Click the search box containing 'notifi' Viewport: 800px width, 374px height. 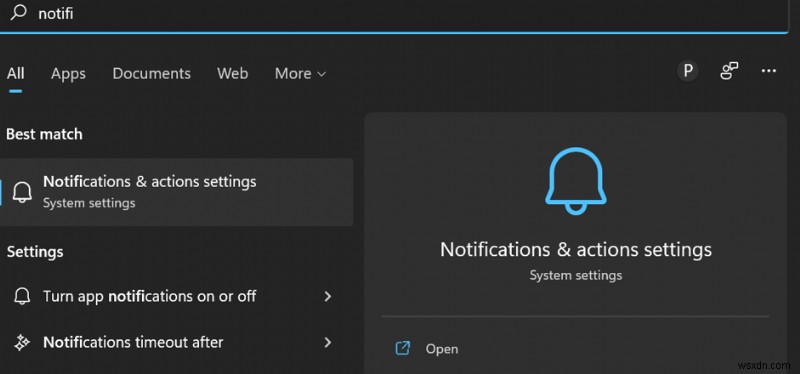point(393,15)
